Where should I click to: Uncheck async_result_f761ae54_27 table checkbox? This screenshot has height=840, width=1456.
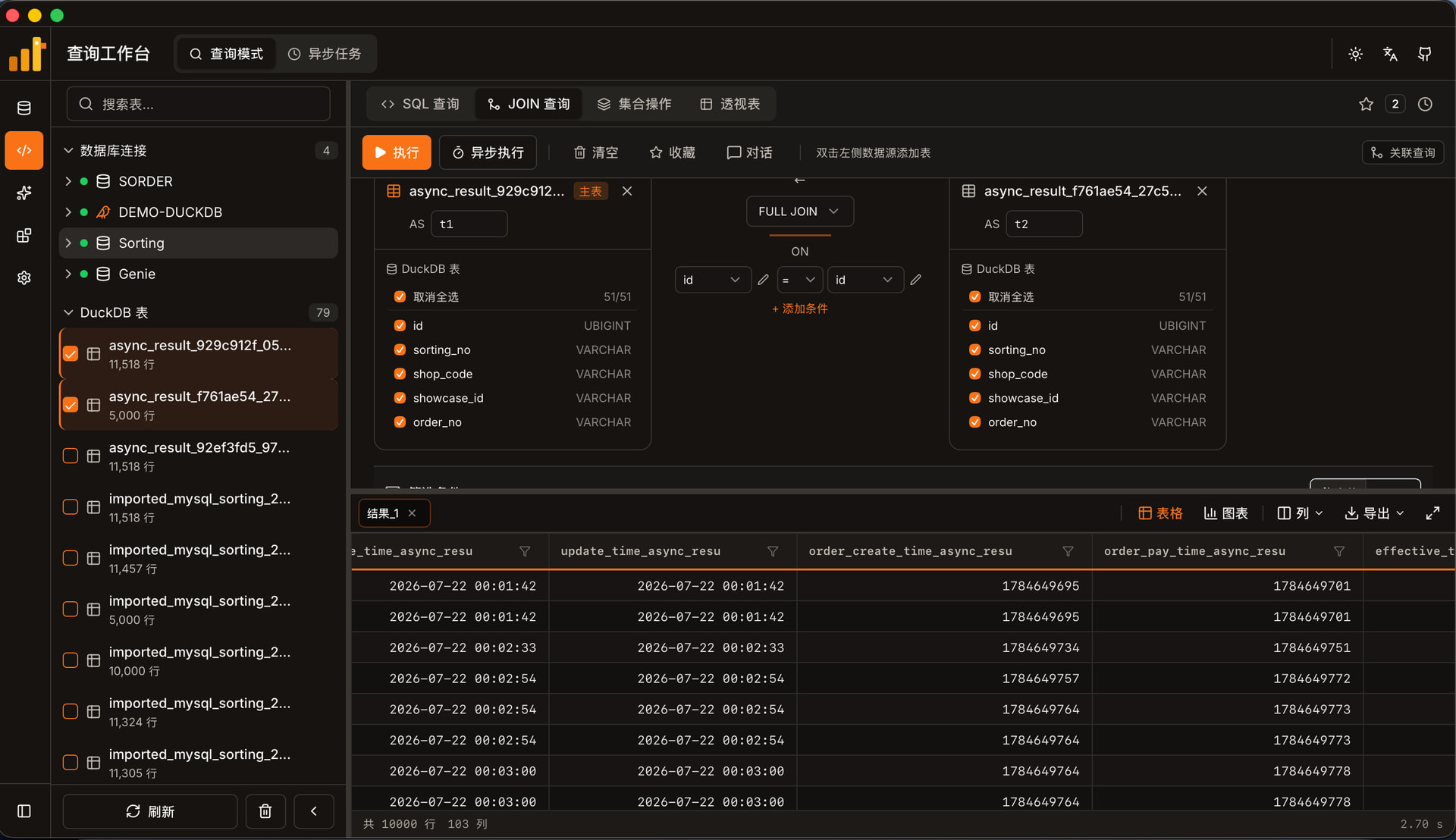pos(71,405)
